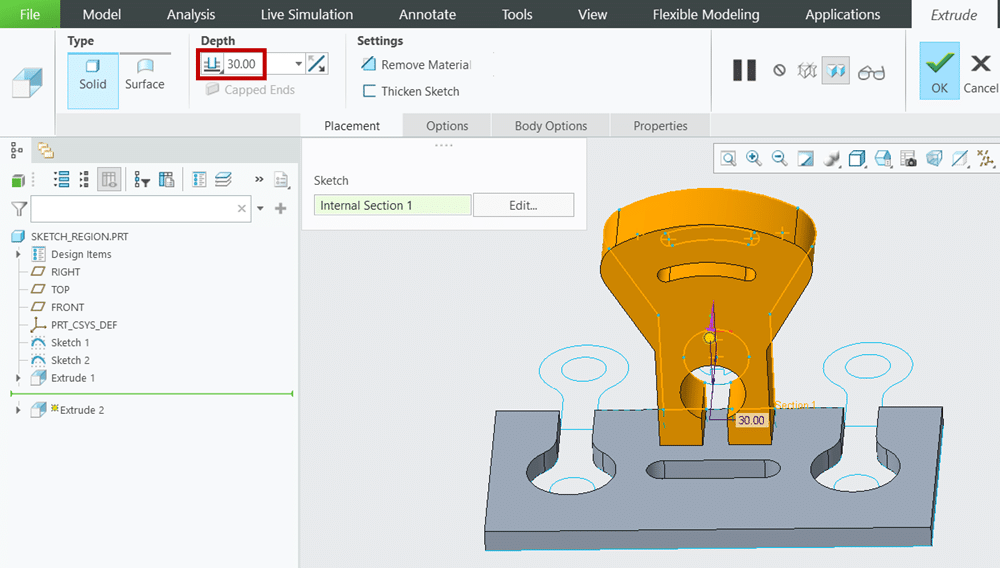Click the tree filter funnel icon
The height and width of the screenshot is (568, 1000).
click(x=19, y=208)
